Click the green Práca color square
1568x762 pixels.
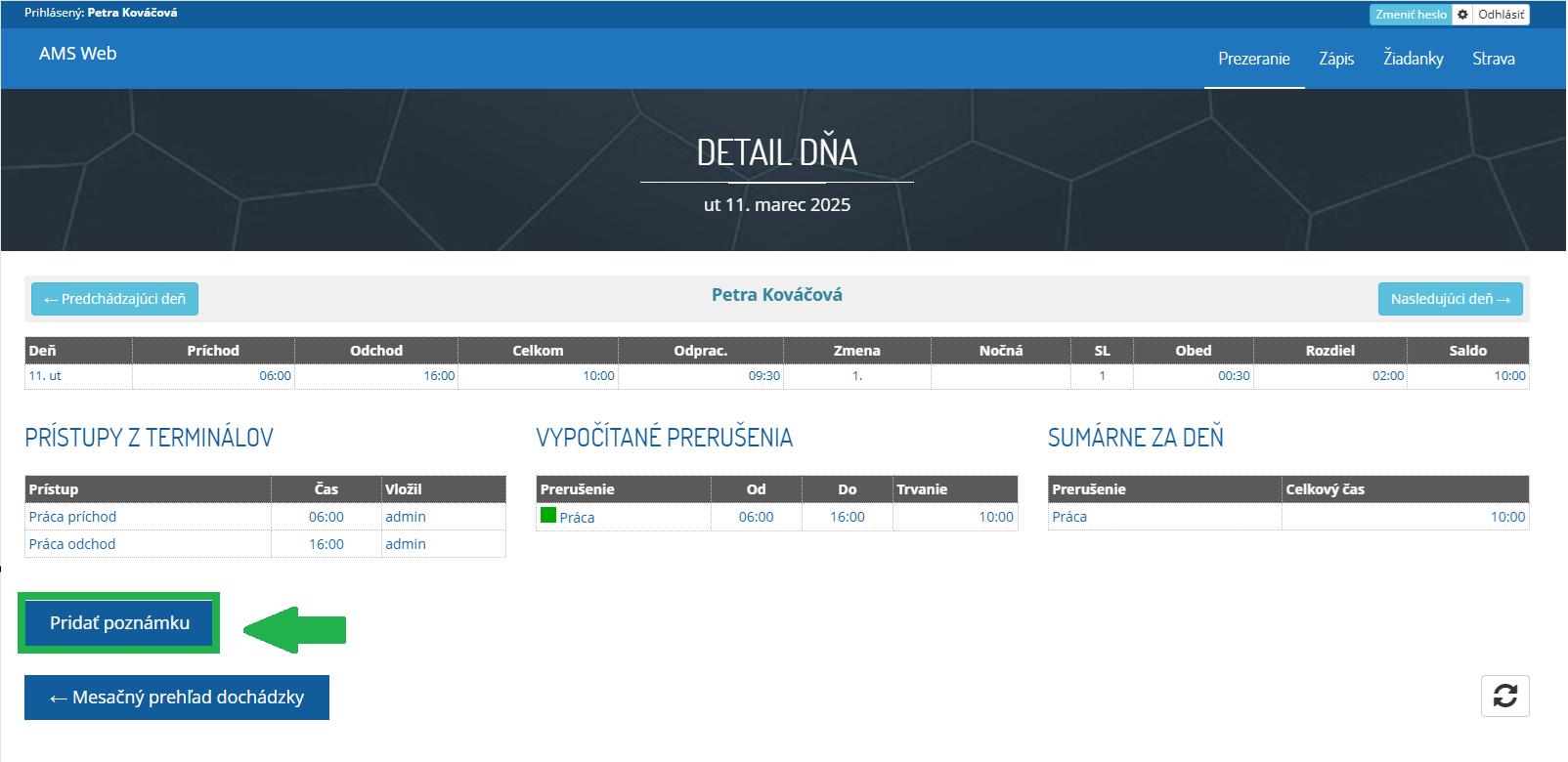(x=548, y=515)
